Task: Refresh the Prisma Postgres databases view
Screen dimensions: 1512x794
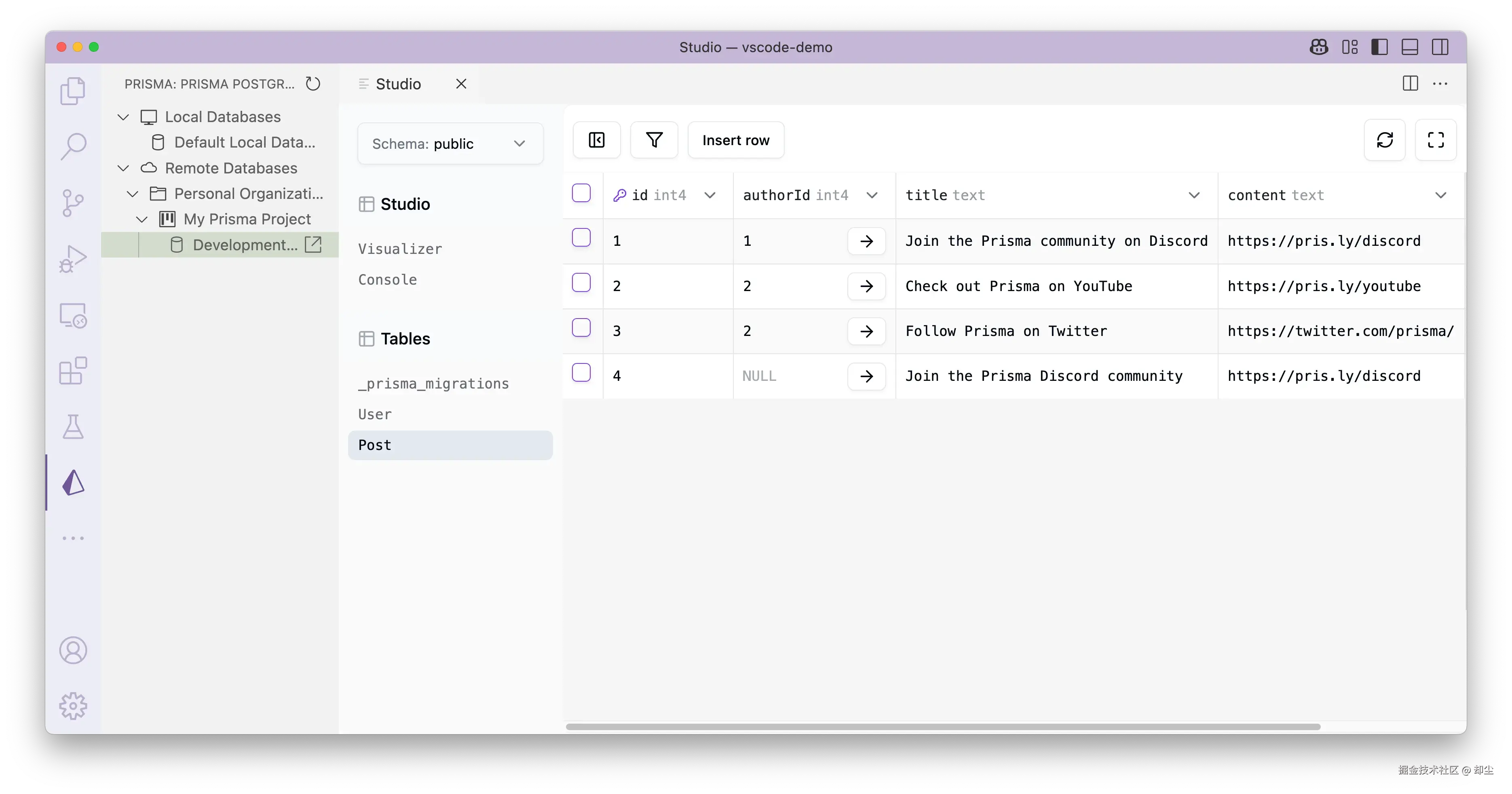Action: 313,84
